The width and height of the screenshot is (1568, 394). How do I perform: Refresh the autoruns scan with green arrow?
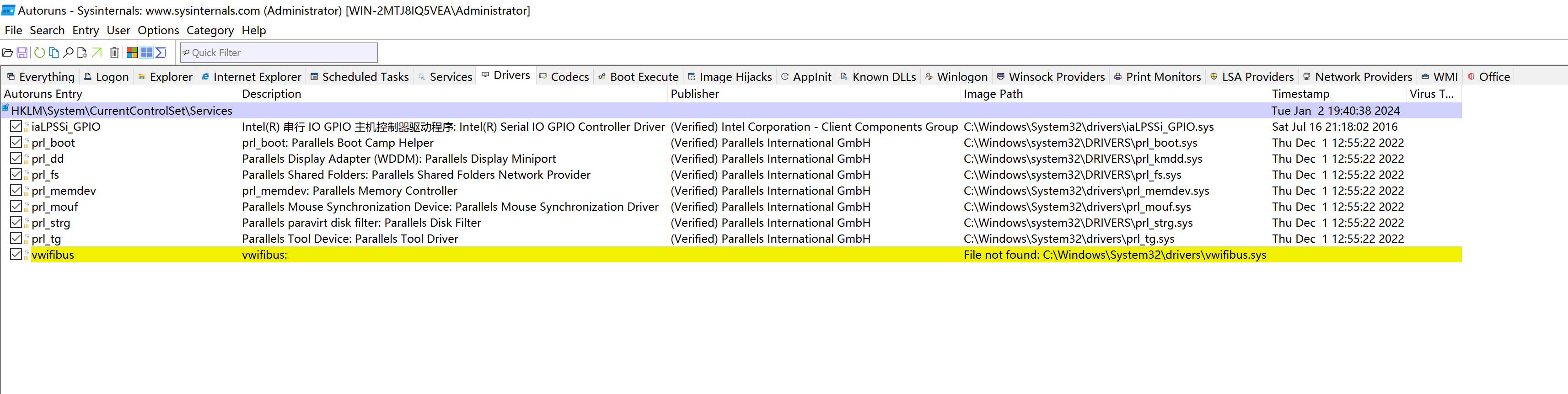click(39, 53)
